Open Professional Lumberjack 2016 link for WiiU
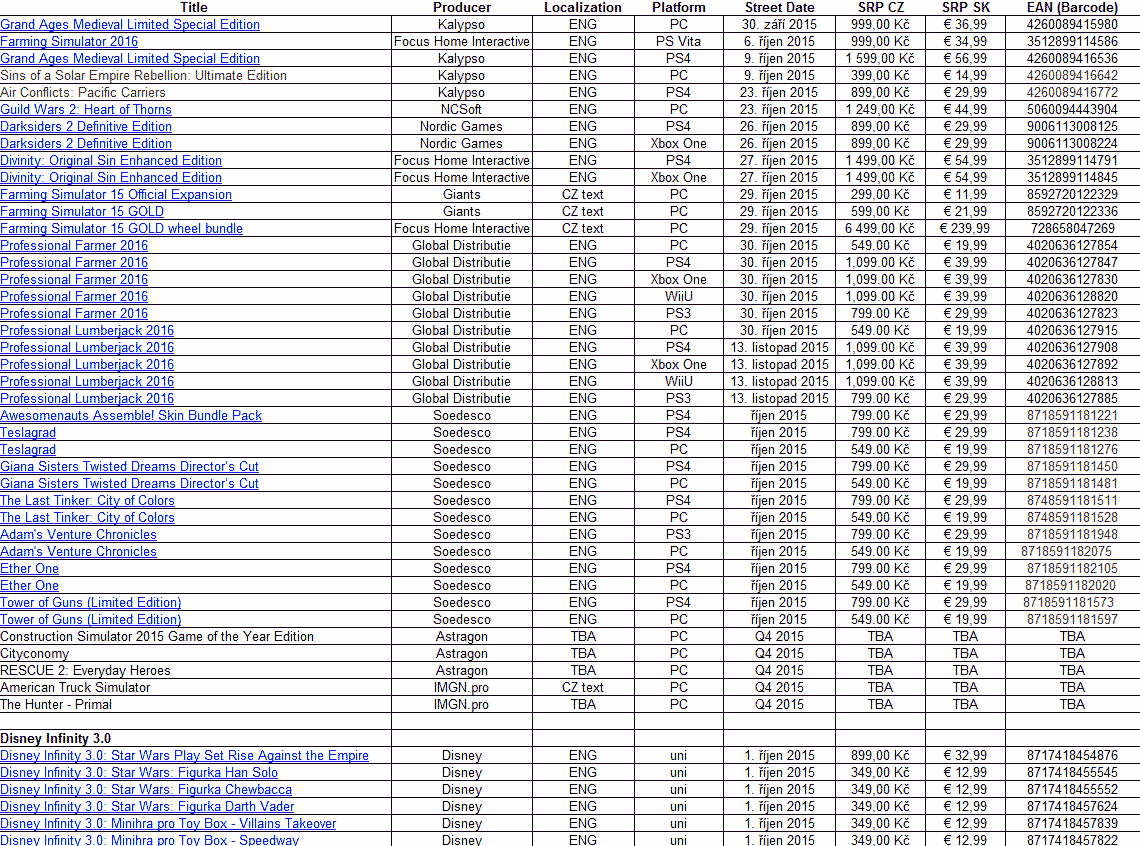Image resolution: width=1140 pixels, height=846 pixels. (x=87, y=382)
